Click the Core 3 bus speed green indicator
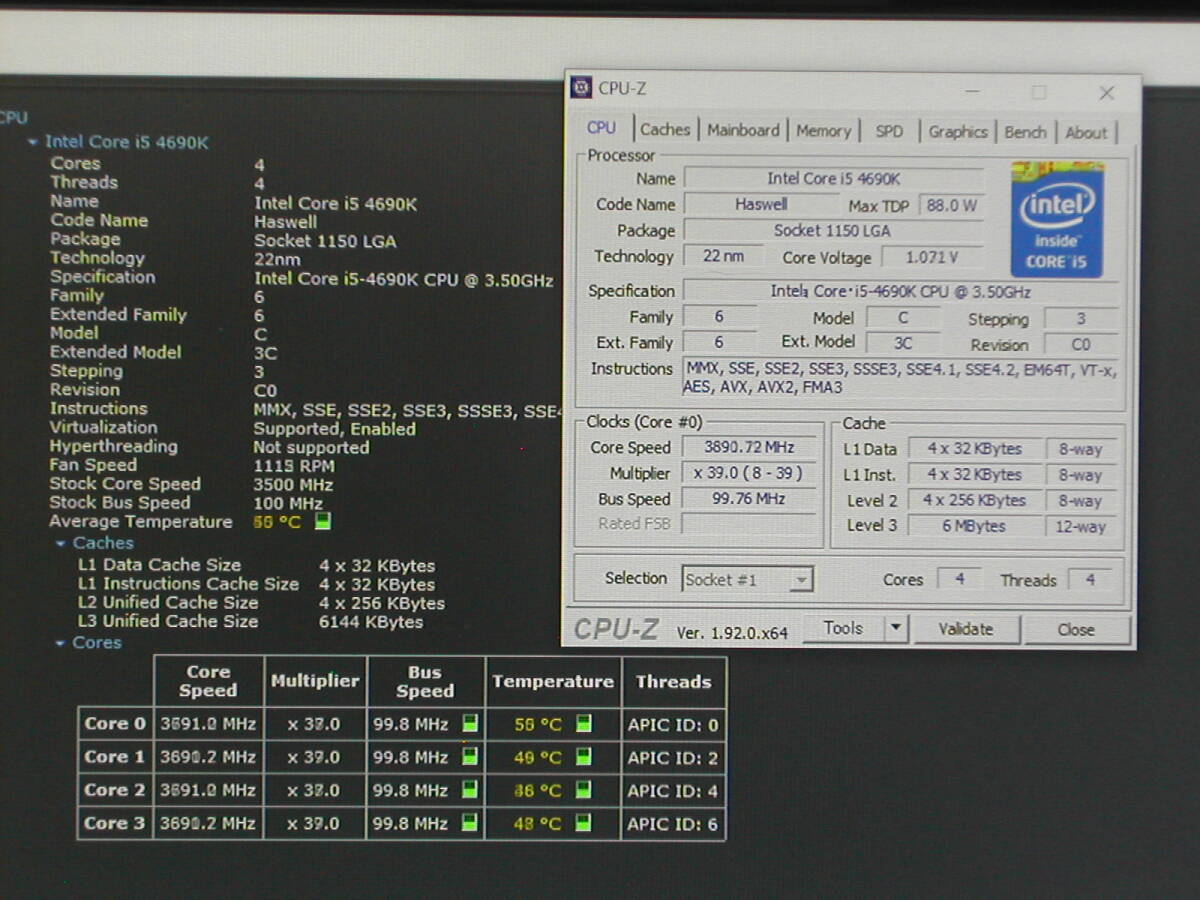The width and height of the screenshot is (1200, 900). coord(469,823)
